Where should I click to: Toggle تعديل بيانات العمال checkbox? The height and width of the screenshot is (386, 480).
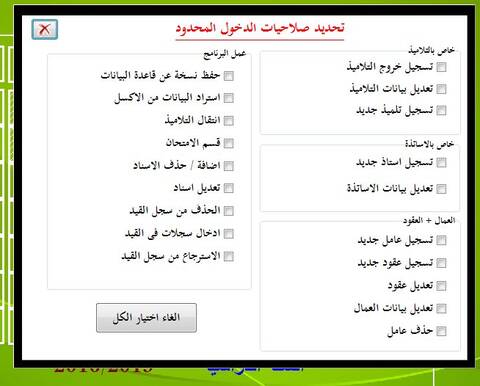click(441, 308)
